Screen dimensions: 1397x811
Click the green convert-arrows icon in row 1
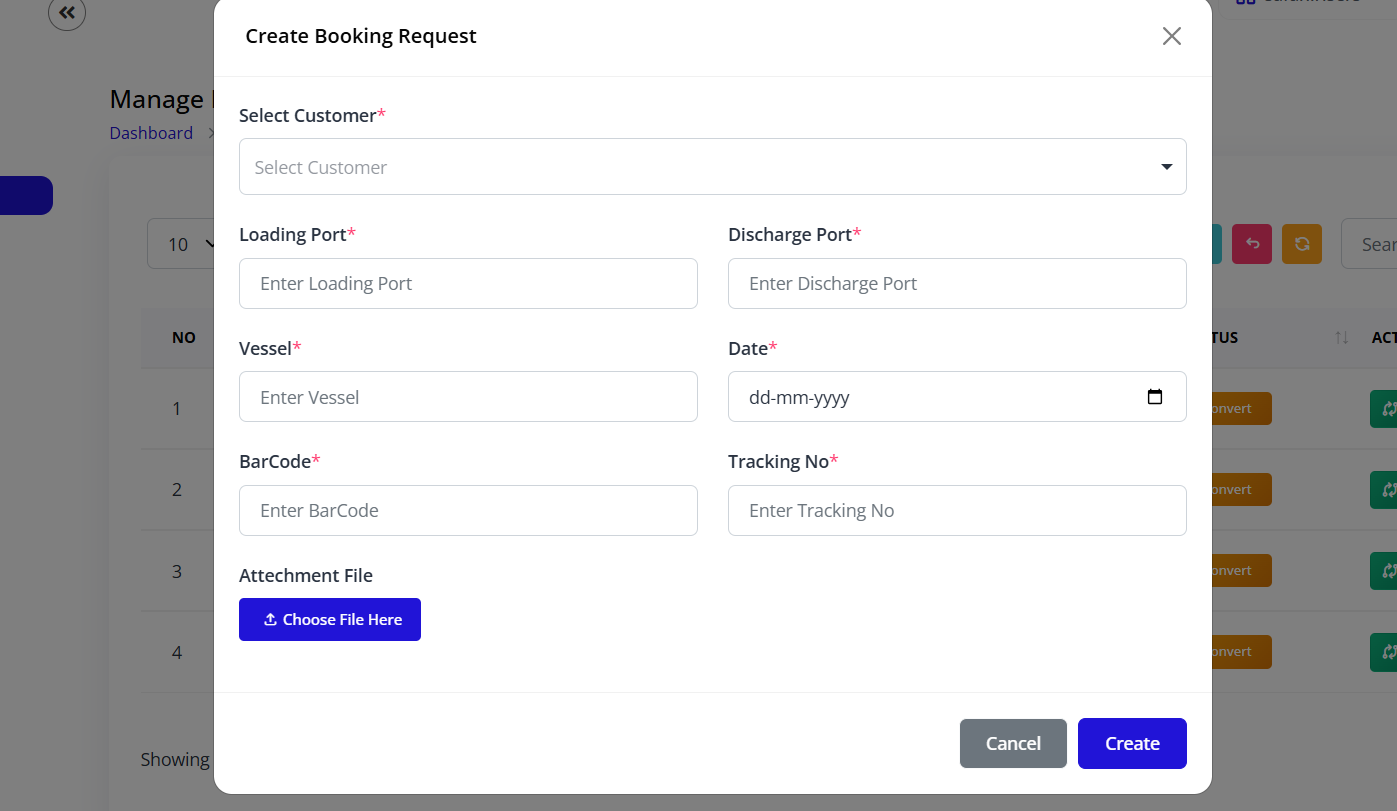1390,408
